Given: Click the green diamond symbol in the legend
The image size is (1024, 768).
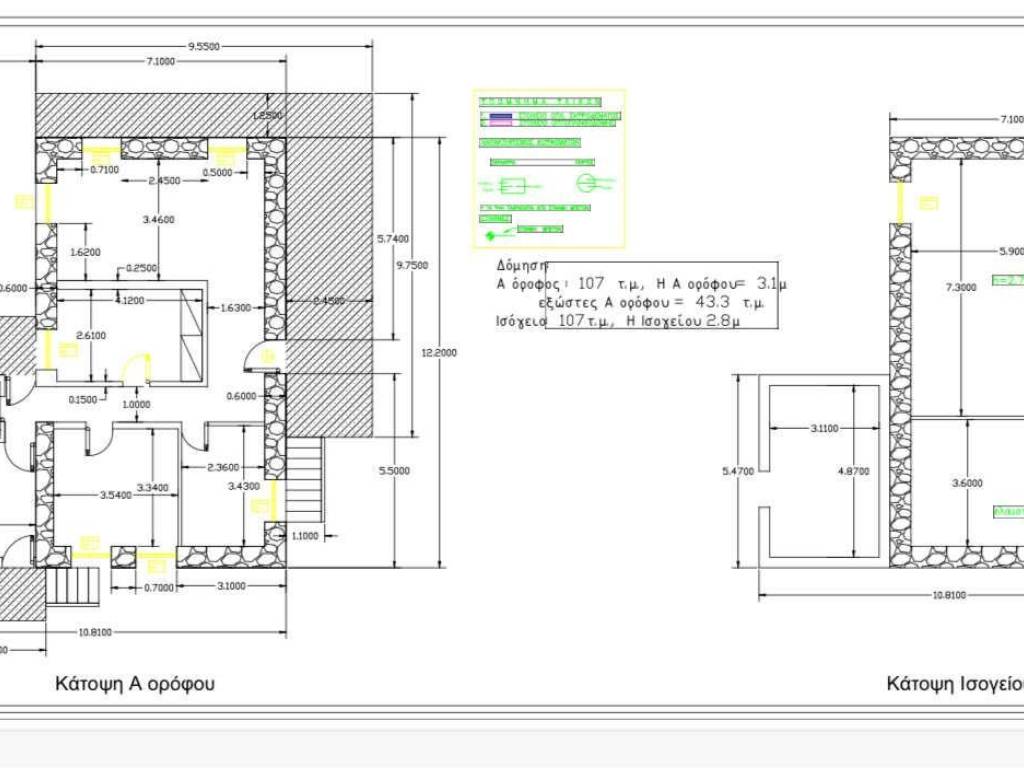Looking at the screenshot, I should pos(490,236).
